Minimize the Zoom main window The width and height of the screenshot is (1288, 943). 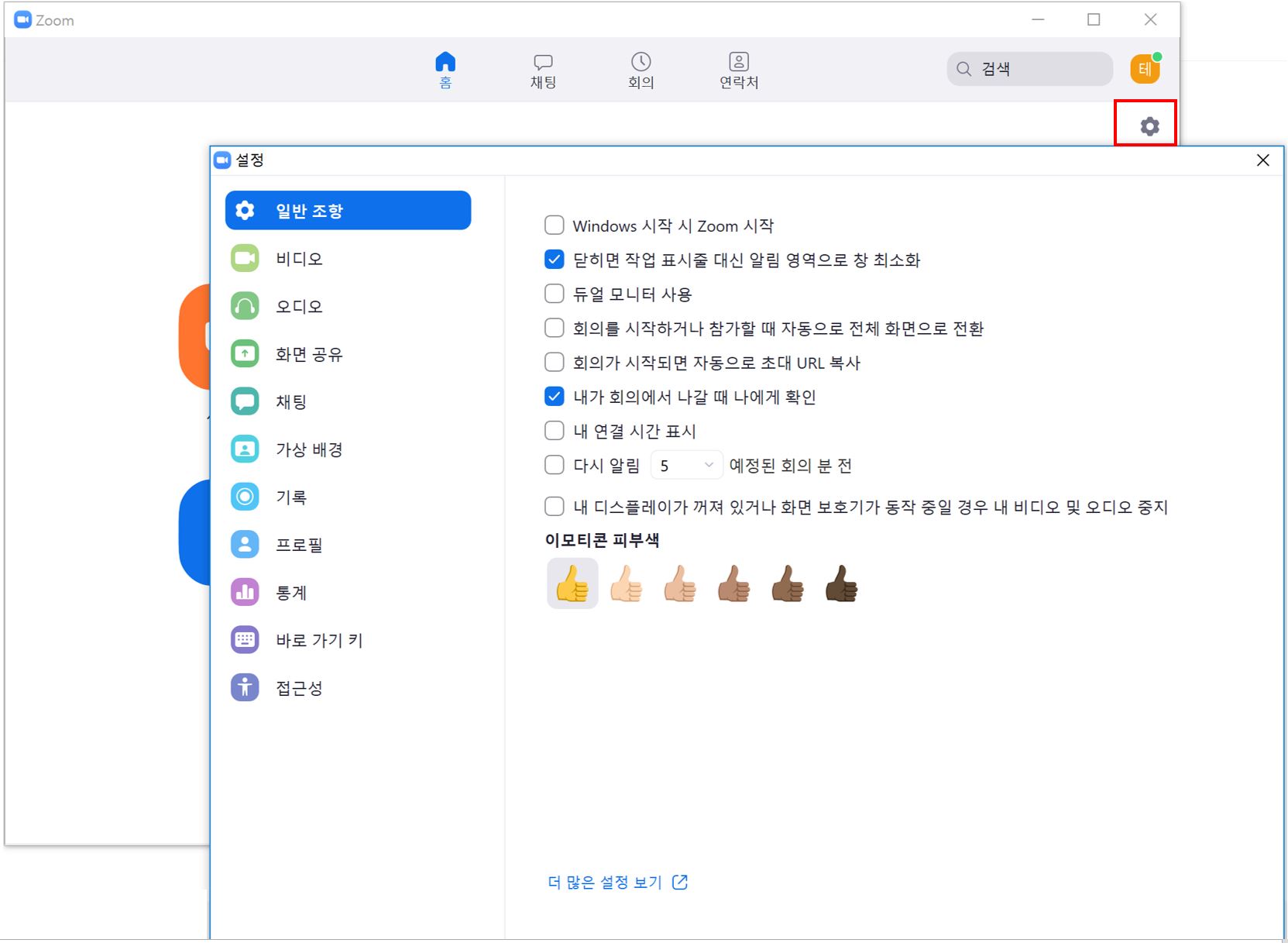pos(1039,19)
